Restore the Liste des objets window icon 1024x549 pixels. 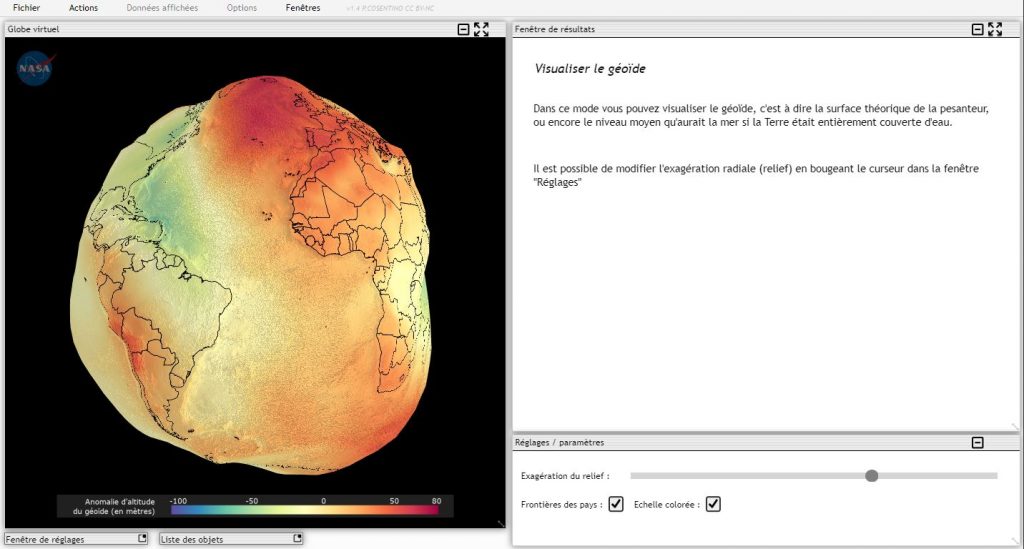click(297, 539)
